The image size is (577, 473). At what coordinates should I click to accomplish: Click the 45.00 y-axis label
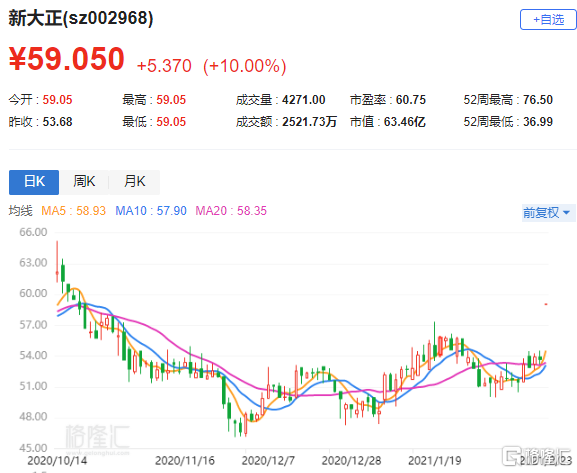[x=33, y=448]
